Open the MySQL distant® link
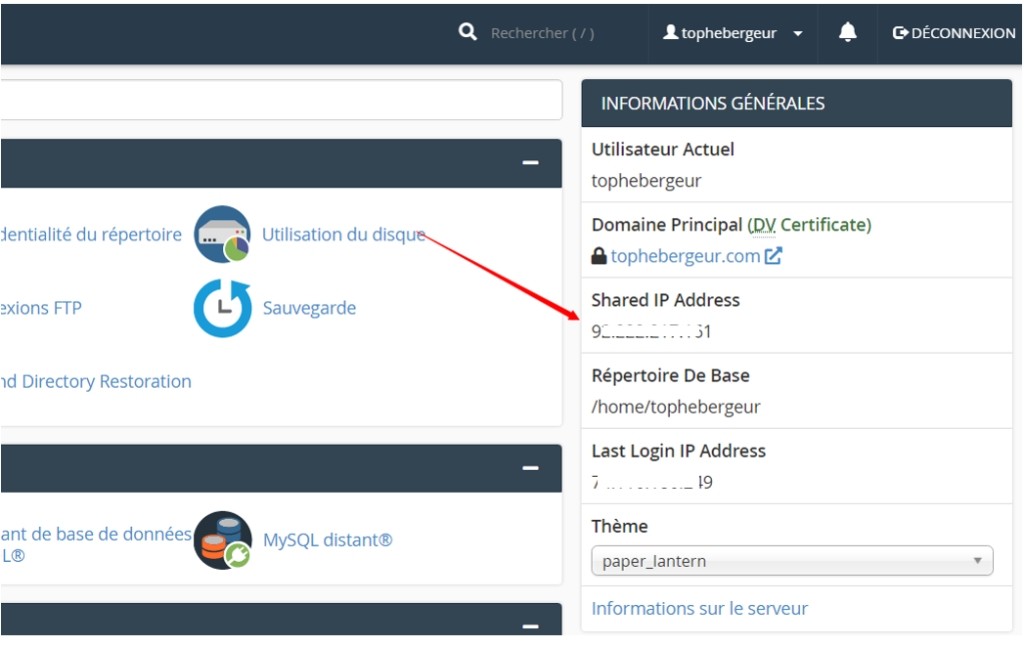1024x646 pixels. [327, 540]
